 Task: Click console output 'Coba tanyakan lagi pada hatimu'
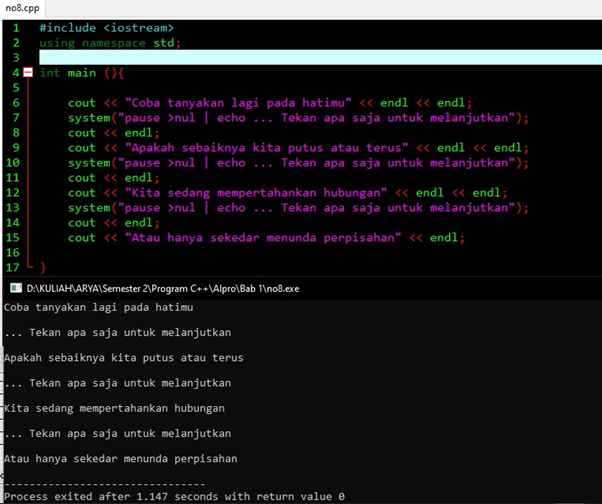(x=99, y=307)
